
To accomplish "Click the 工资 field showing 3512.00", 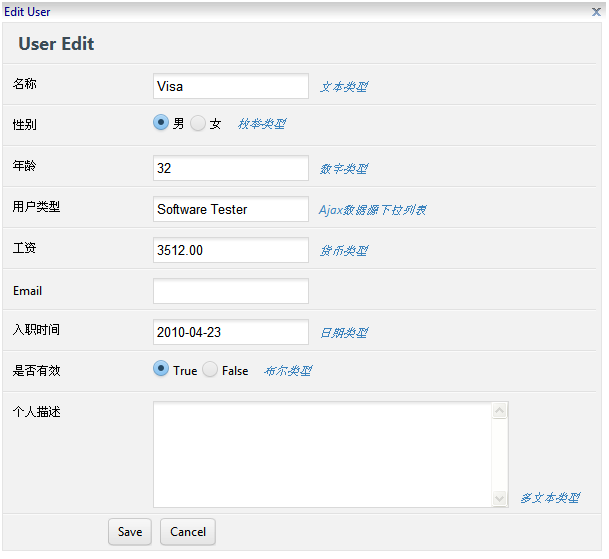I will (x=231, y=250).
